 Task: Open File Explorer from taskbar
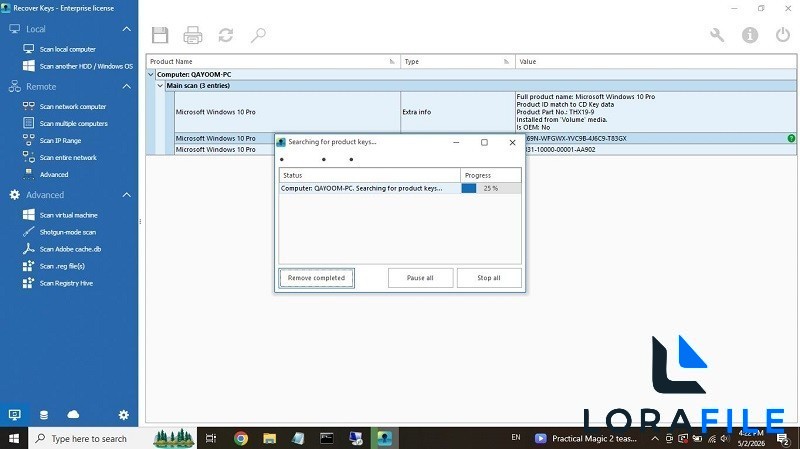tap(269, 438)
